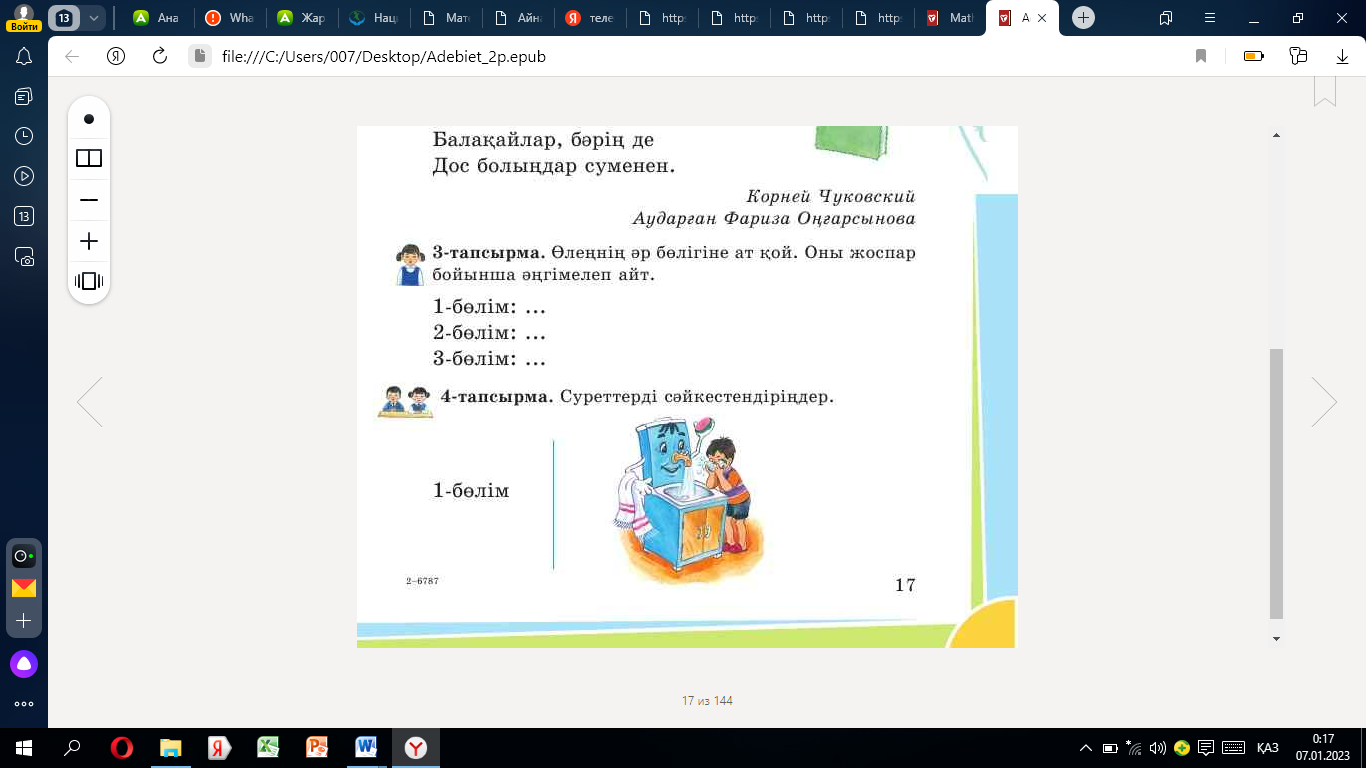Open the browser hamburger menu
1366x768 pixels.
coord(1210,18)
